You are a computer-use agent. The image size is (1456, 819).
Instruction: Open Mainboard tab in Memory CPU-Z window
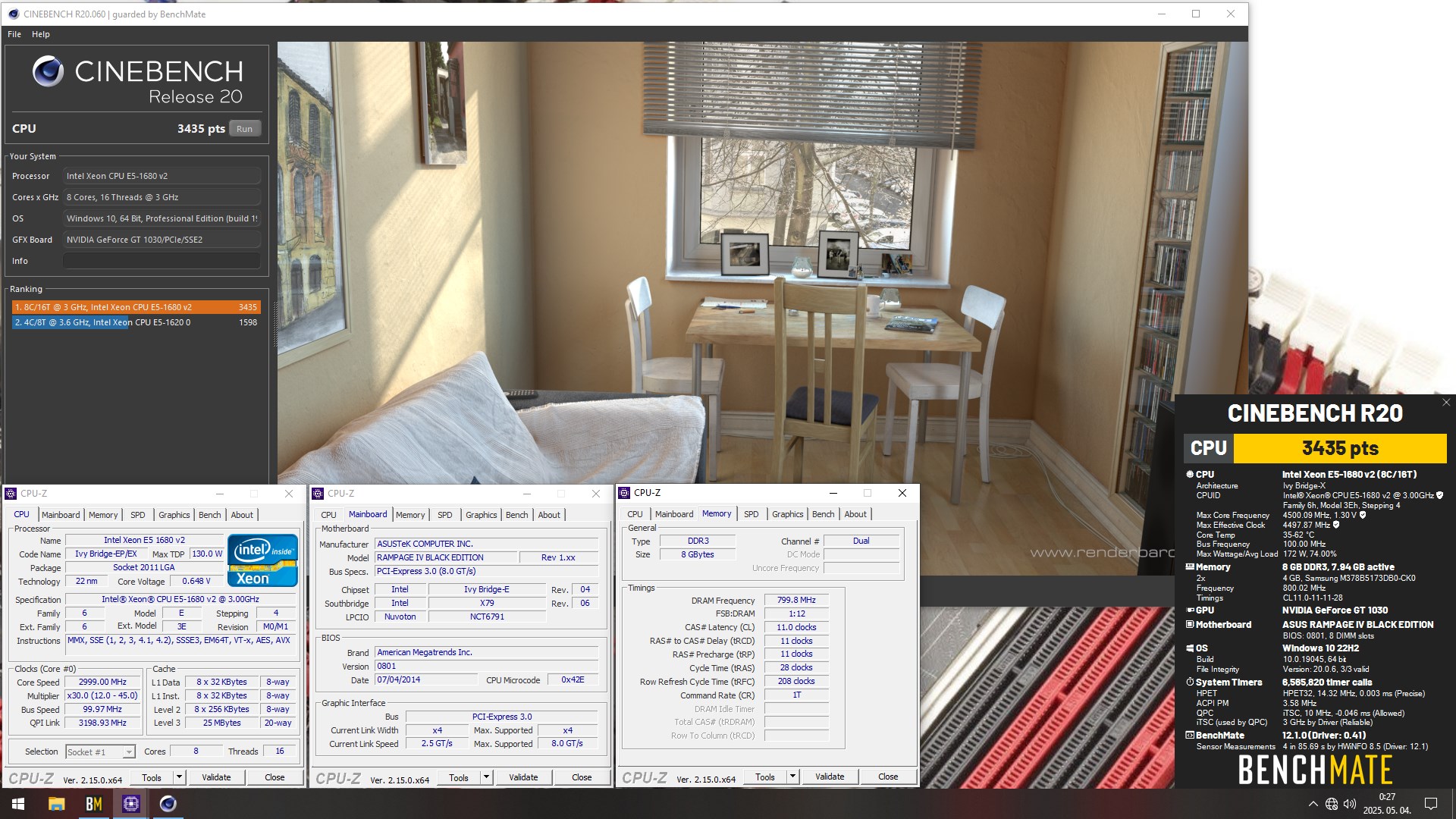tap(674, 514)
